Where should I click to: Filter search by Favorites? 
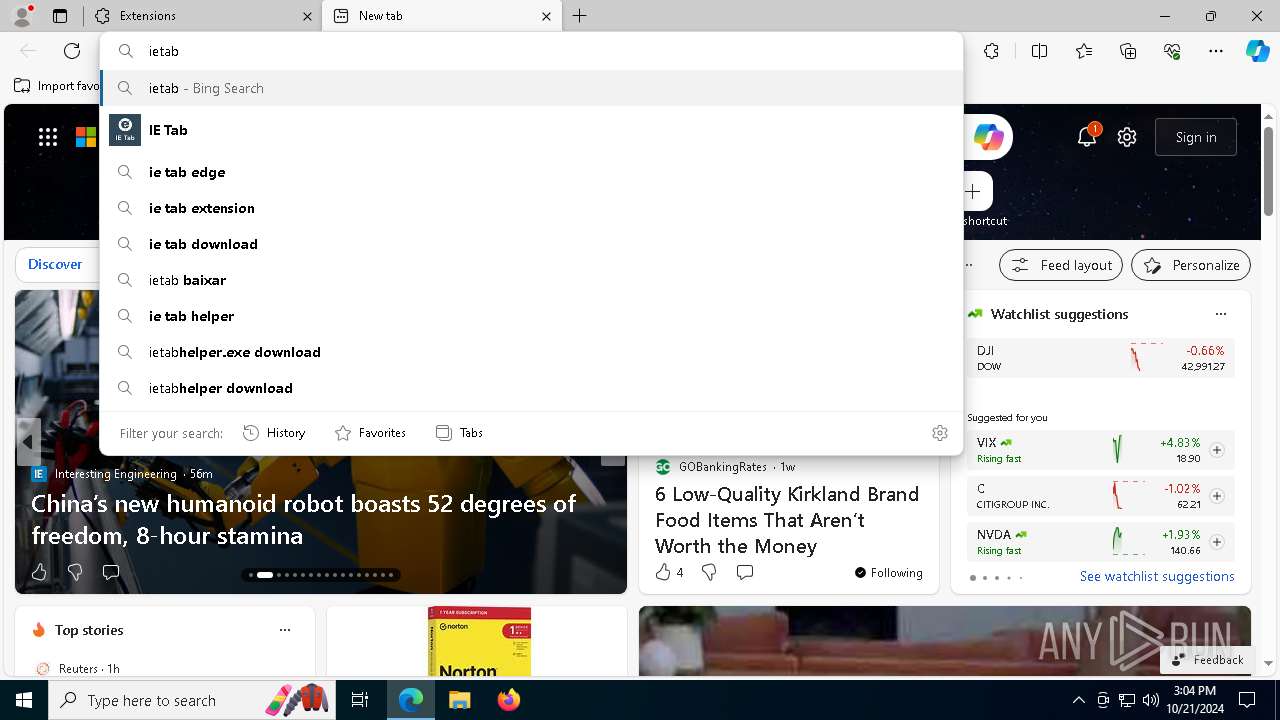[x=370, y=433]
